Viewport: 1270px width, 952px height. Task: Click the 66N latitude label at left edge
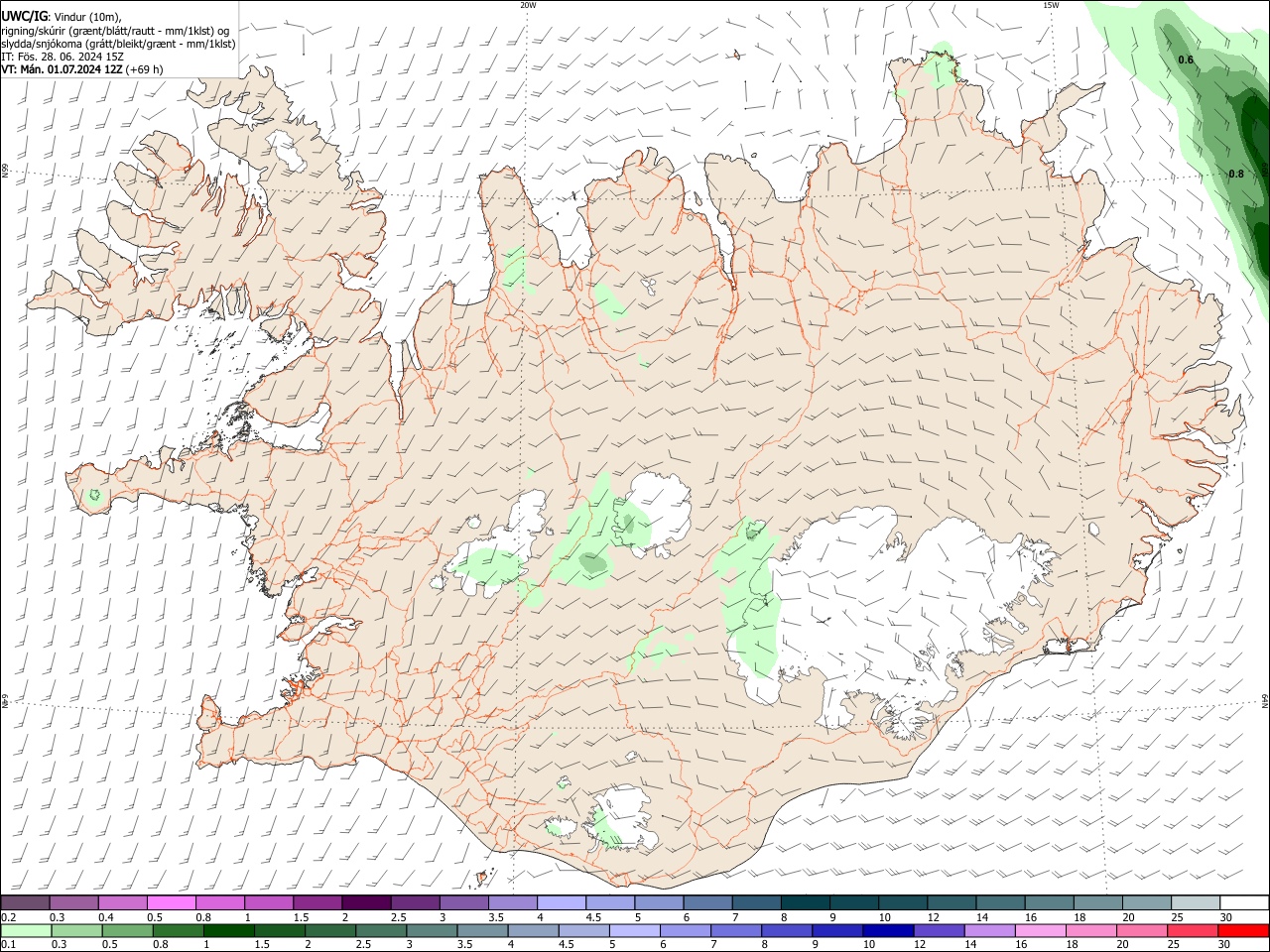[x=5, y=172]
